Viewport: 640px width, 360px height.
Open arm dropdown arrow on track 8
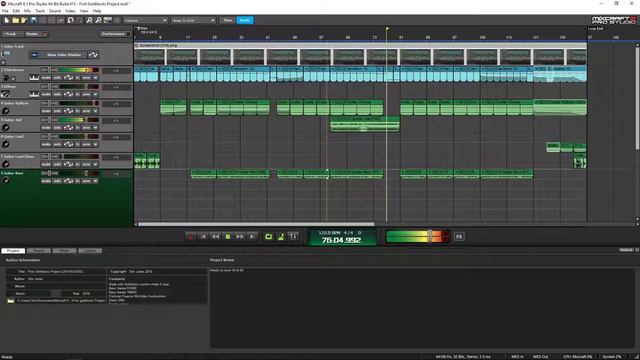[96, 181]
